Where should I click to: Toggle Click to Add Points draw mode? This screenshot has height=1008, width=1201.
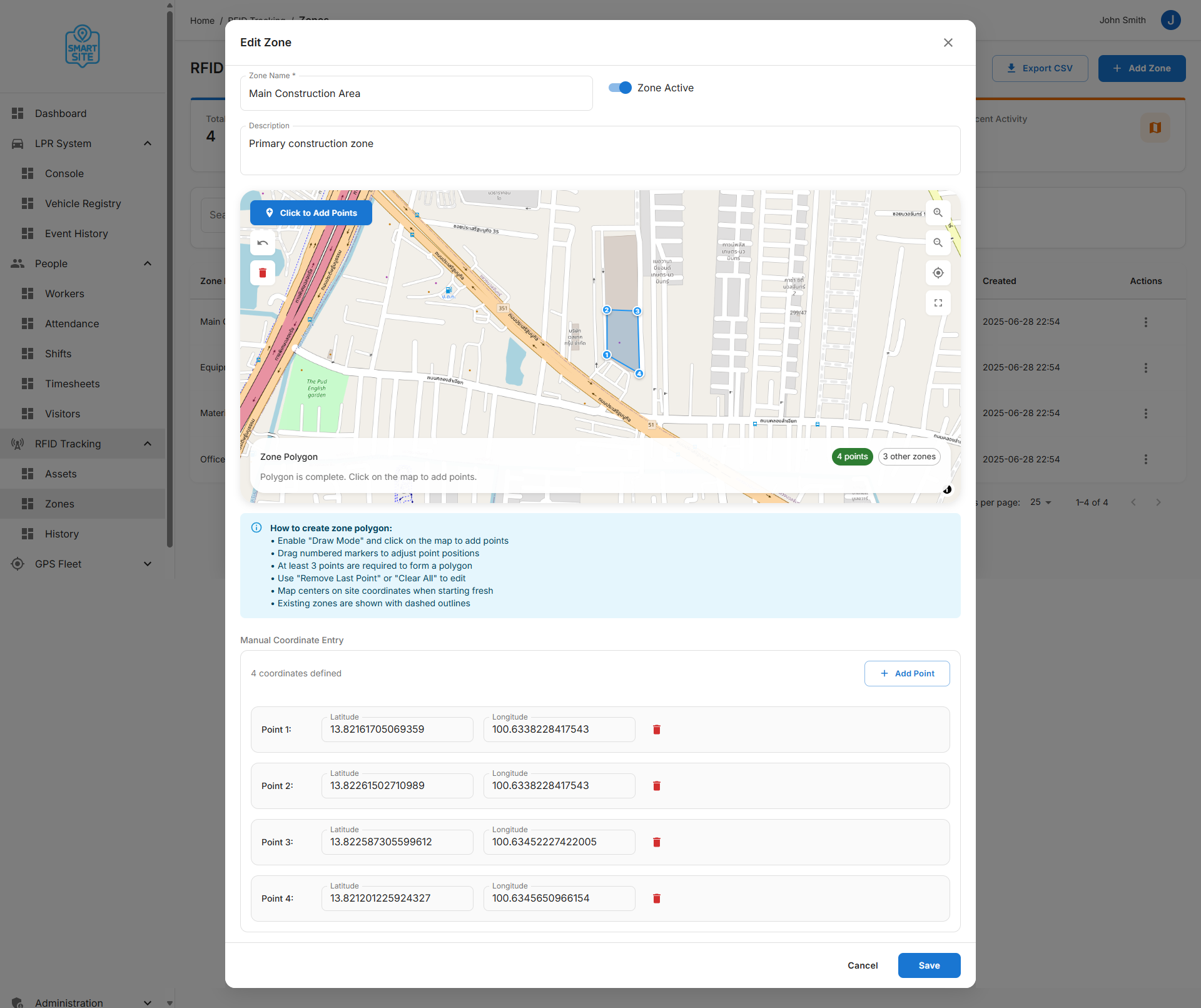point(311,213)
